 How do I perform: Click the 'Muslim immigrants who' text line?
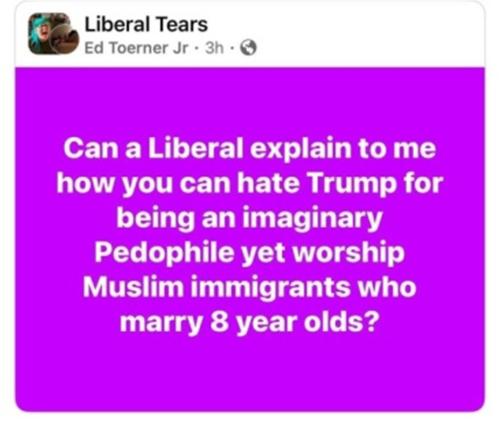(x=249, y=287)
